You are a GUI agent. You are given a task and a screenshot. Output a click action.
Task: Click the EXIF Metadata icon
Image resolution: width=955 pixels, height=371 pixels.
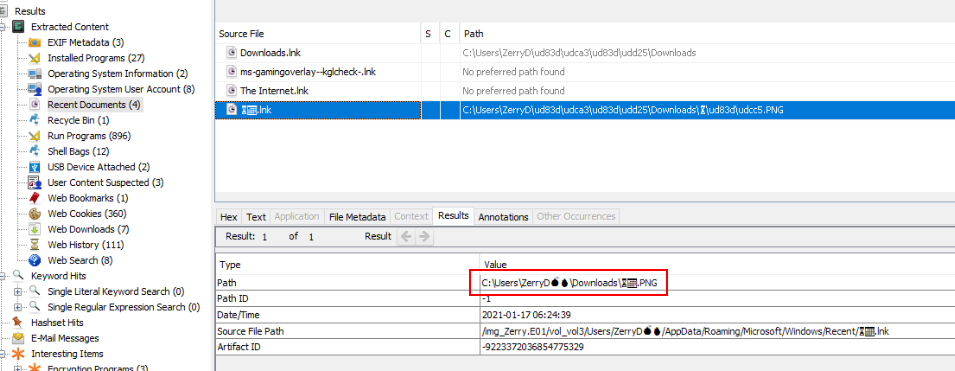tap(35, 43)
